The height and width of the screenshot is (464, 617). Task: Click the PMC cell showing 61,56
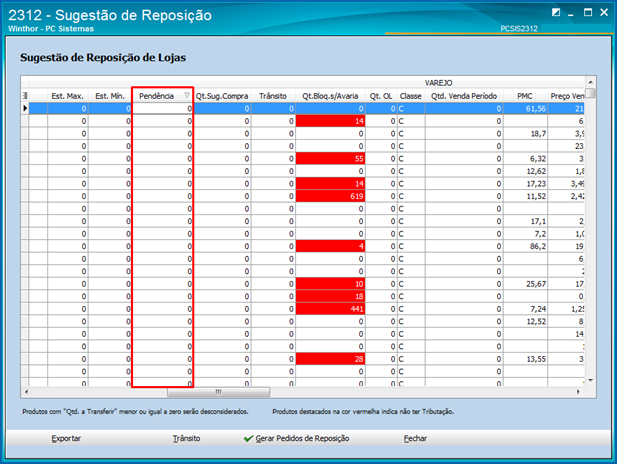click(x=525, y=109)
